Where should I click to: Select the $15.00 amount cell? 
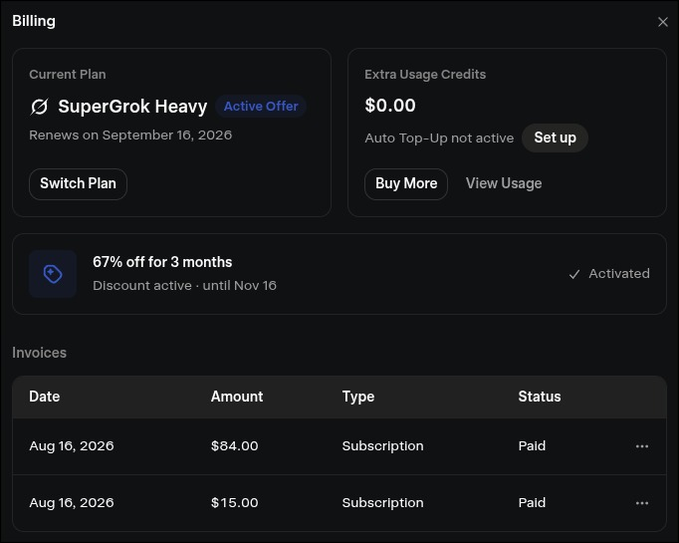point(234,503)
